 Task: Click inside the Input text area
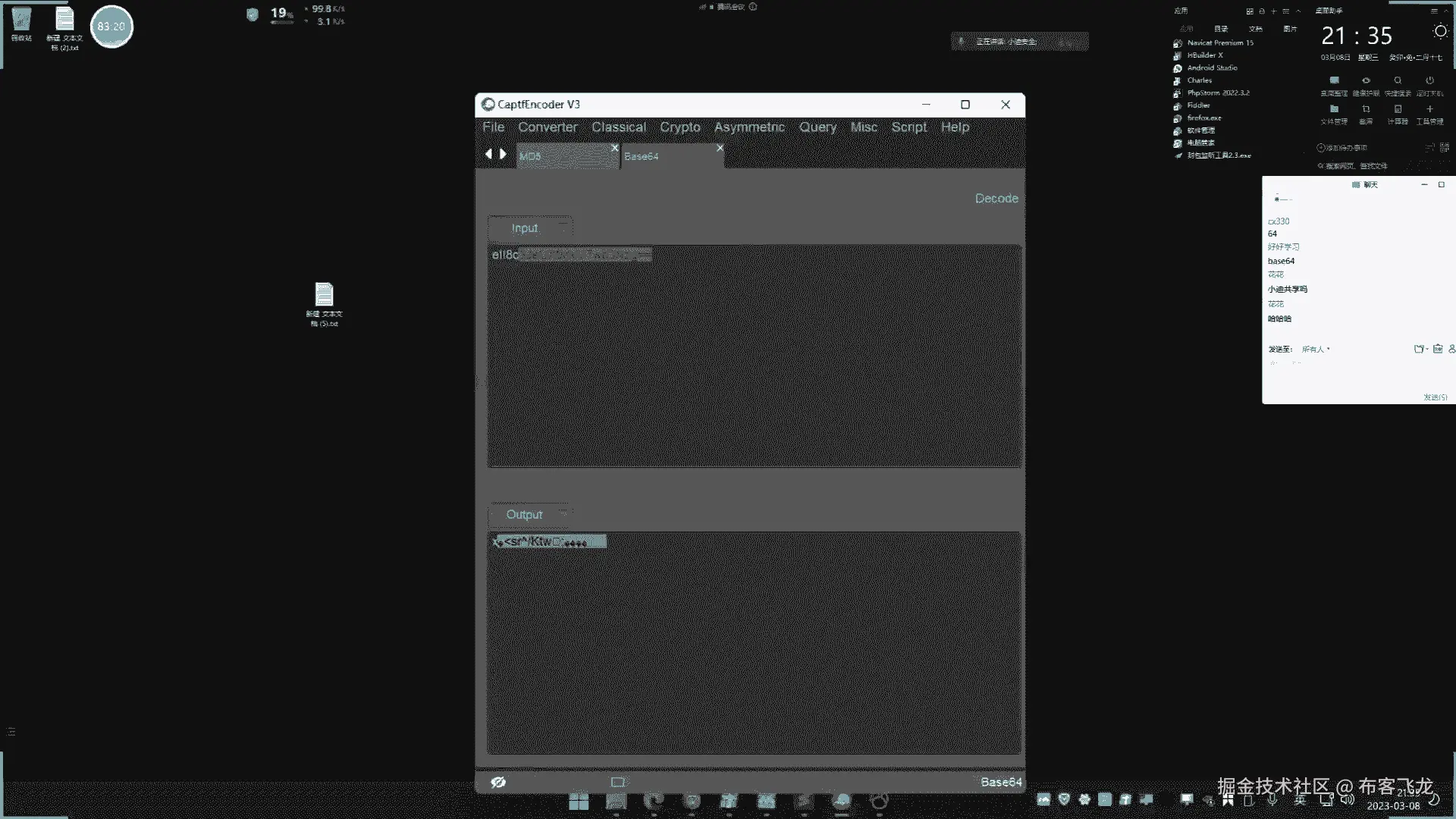[754, 356]
